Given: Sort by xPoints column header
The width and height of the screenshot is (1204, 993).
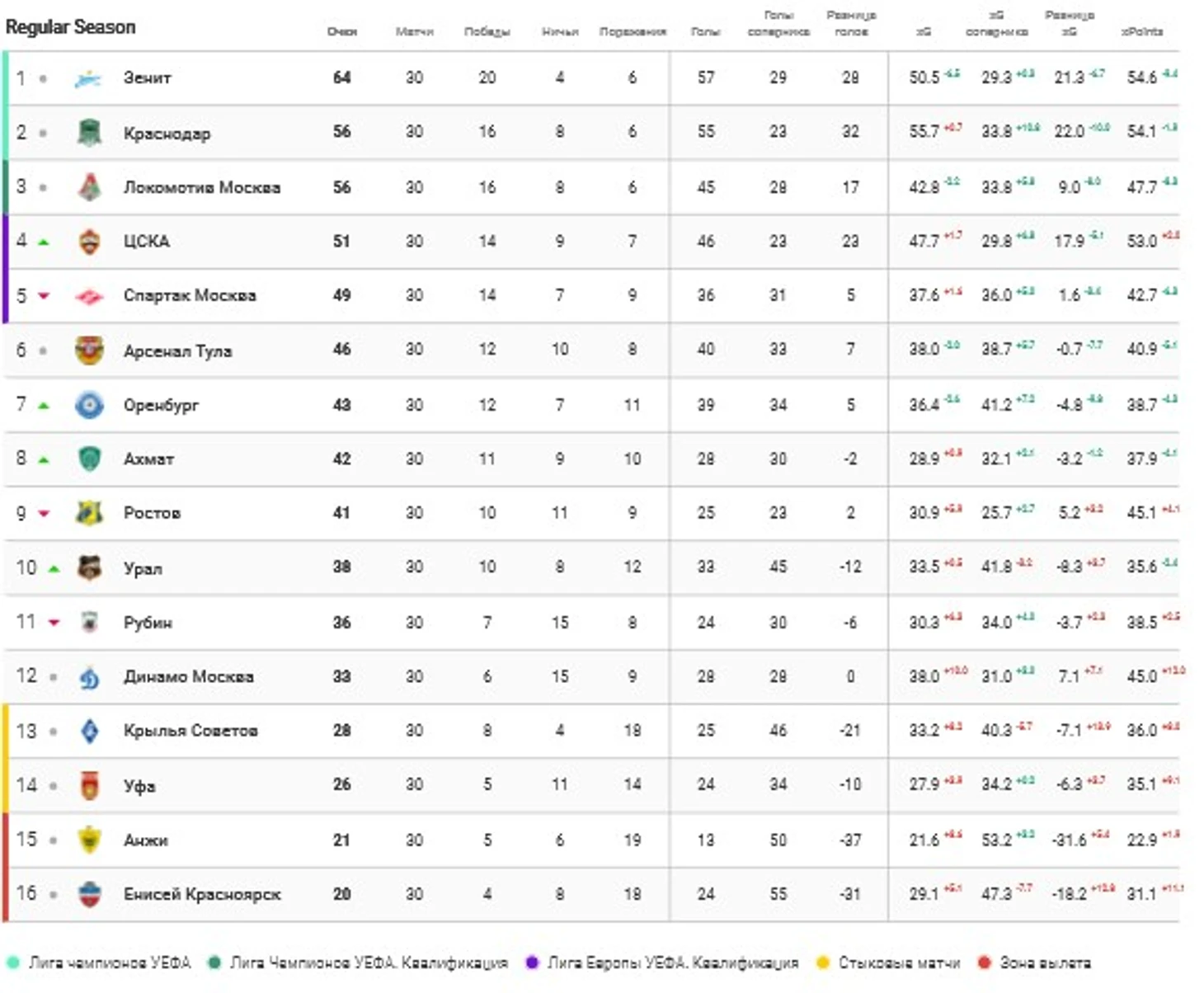Looking at the screenshot, I should 1142,32.
